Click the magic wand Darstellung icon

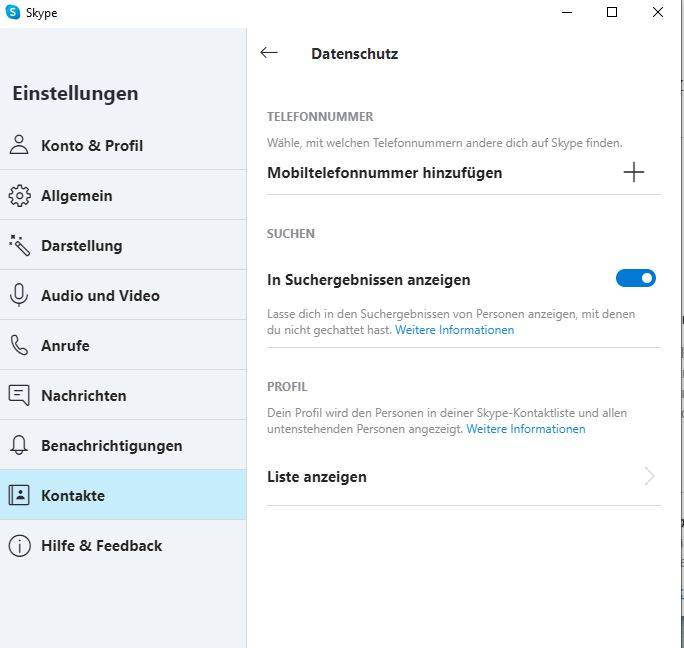[19, 245]
